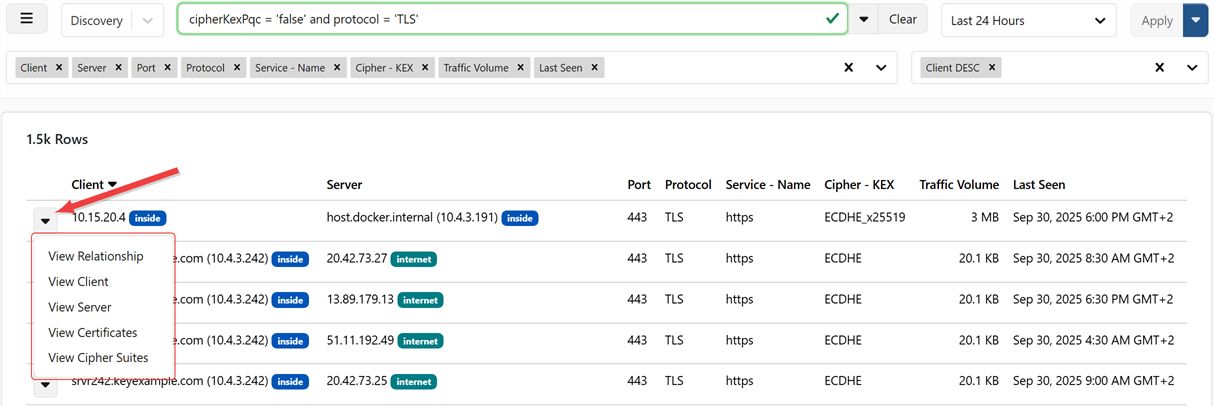The image size is (1214, 406).
Task: Click into the query filter input field
Action: 500,19
